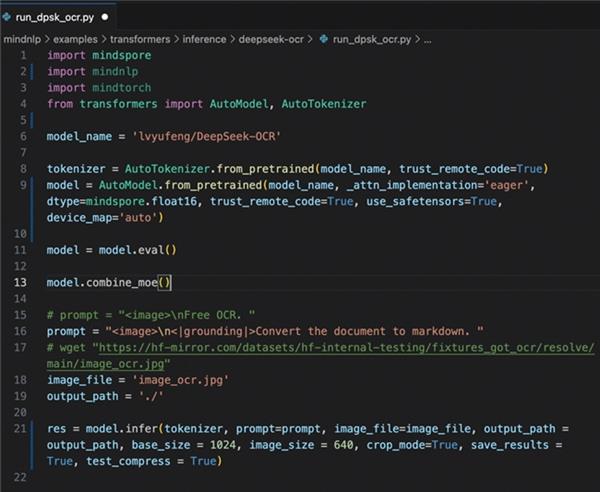Open the examples breadcrumb segment
600x492 pixels.
point(75,39)
